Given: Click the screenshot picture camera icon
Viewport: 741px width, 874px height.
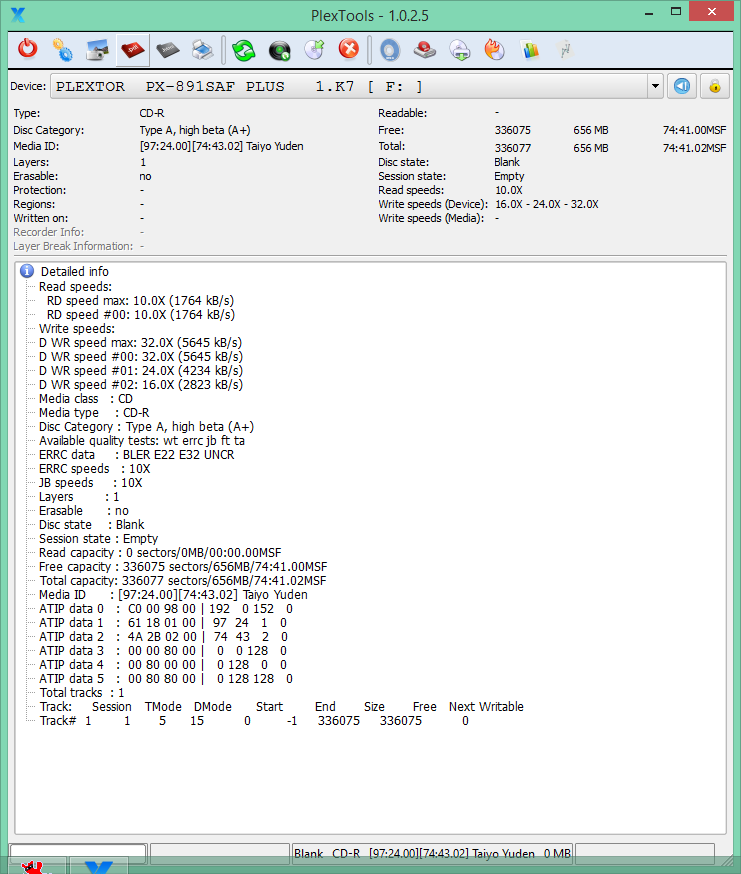Looking at the screenshot, I should coord(98,50).
